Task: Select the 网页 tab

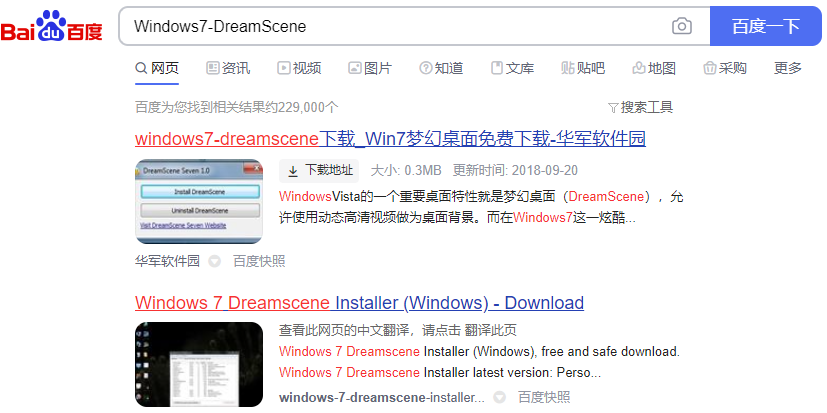Action: pos(157,68)
